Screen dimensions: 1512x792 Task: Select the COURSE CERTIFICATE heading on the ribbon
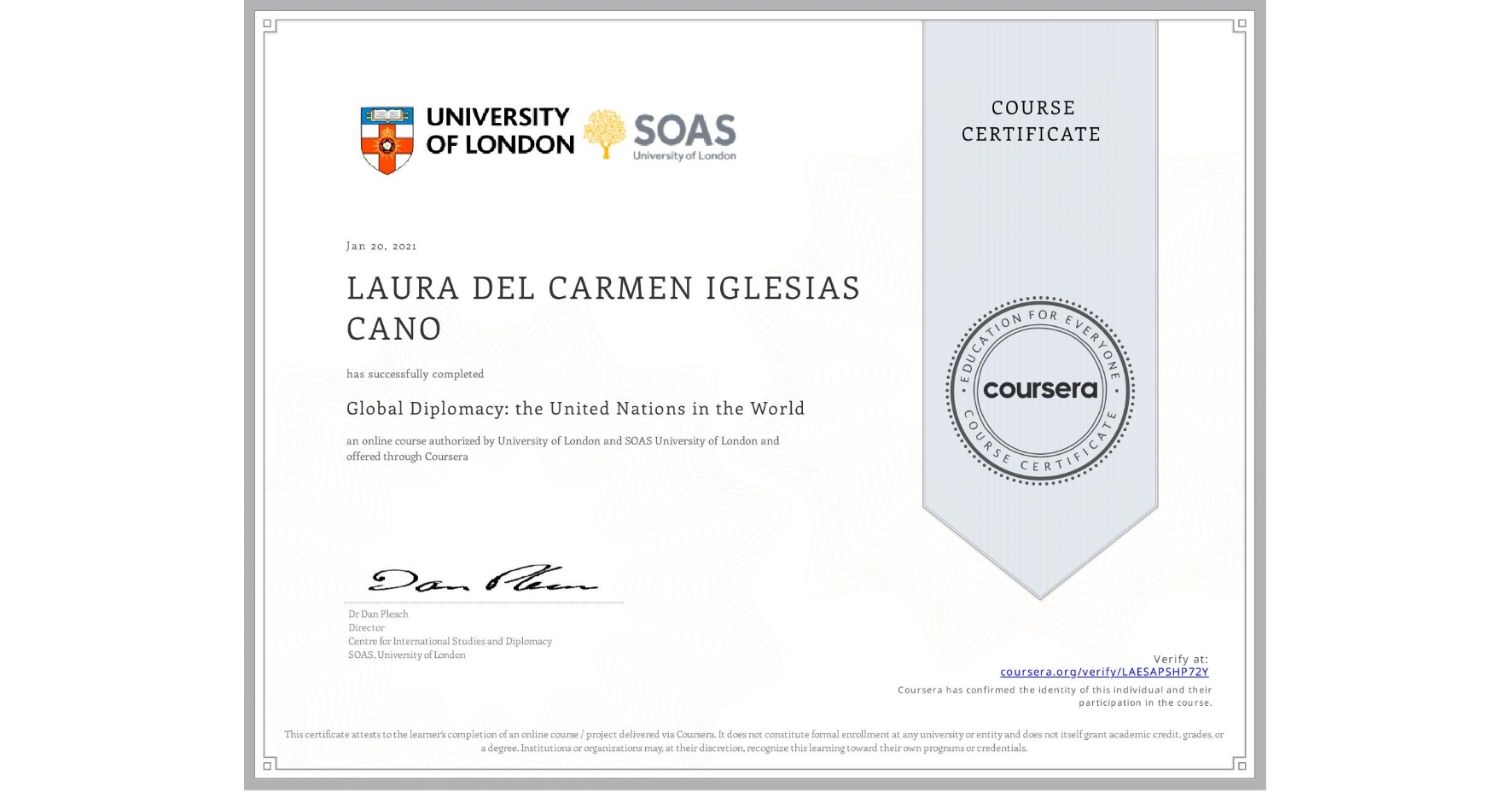tap(1032, 121)
